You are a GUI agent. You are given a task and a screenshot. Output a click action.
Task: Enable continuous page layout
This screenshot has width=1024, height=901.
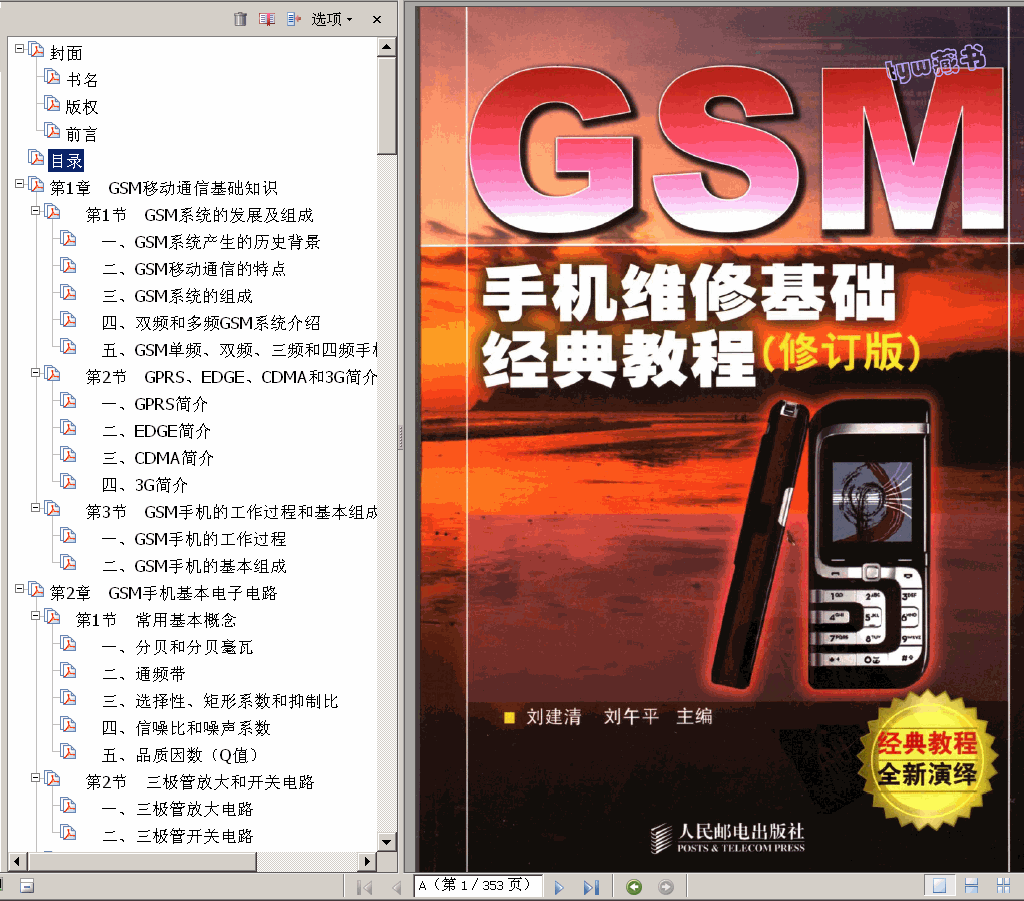(971, 886)
